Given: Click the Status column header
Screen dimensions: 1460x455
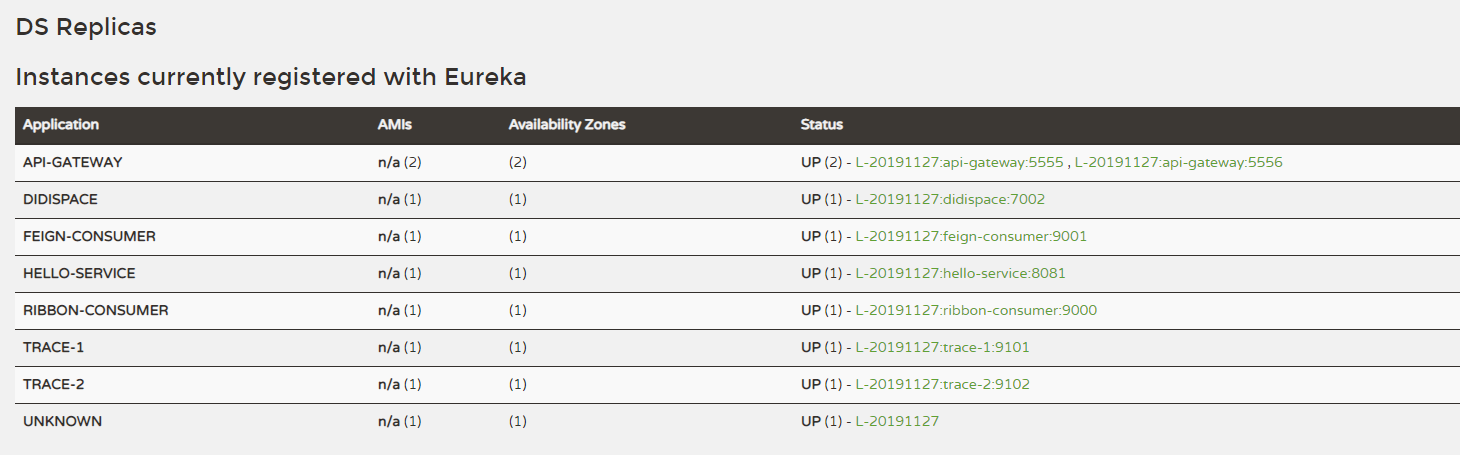Looking at the screenshot, I should 822,125.
